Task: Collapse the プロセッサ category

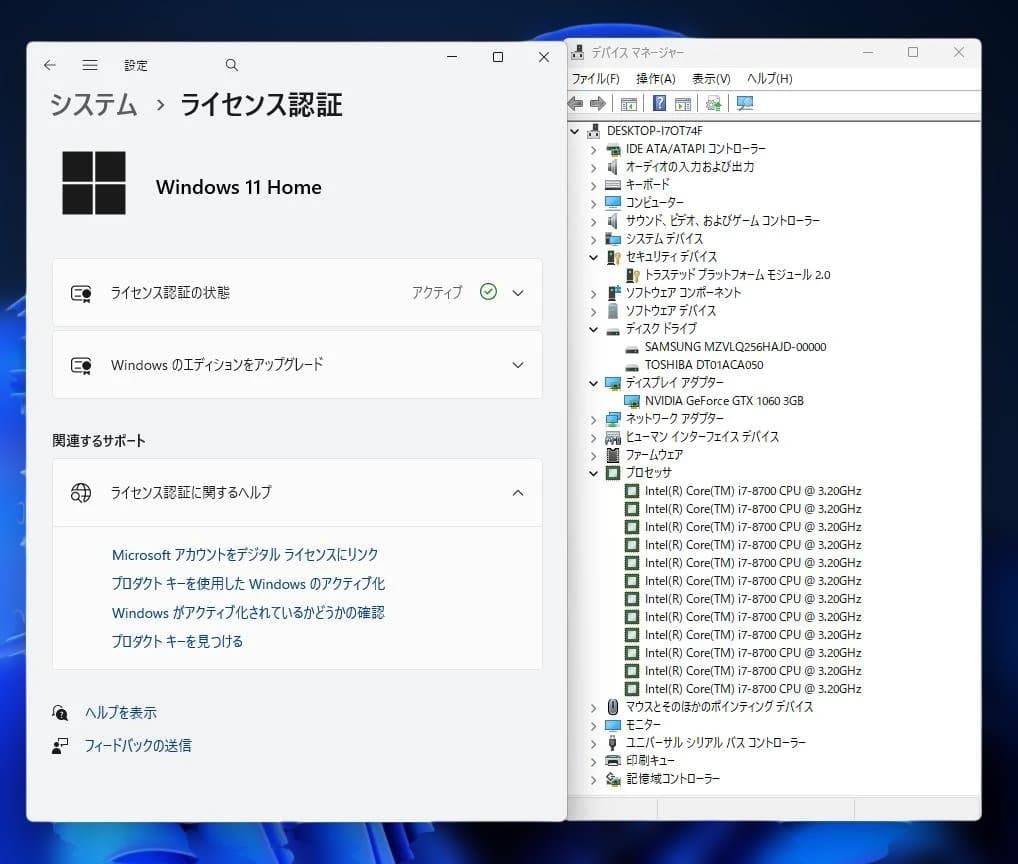Action: click(594, 472)
